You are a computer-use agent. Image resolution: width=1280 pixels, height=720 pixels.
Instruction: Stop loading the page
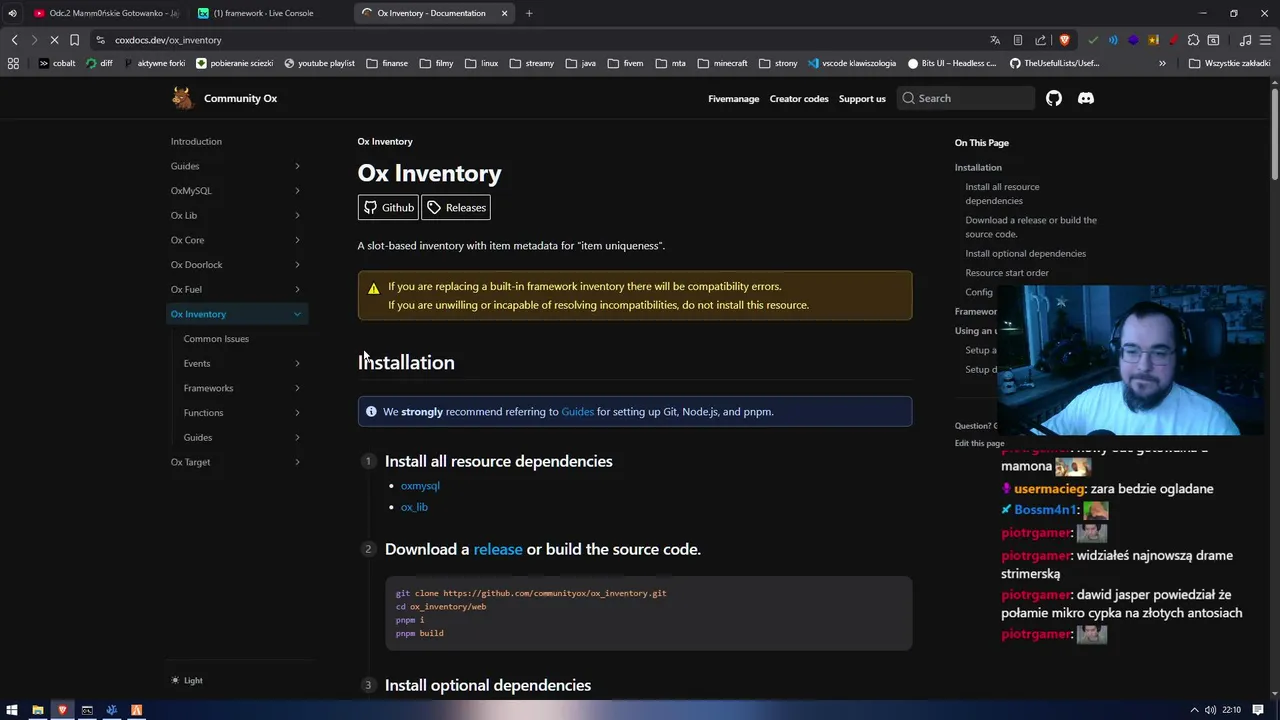[x=53, y=40]
